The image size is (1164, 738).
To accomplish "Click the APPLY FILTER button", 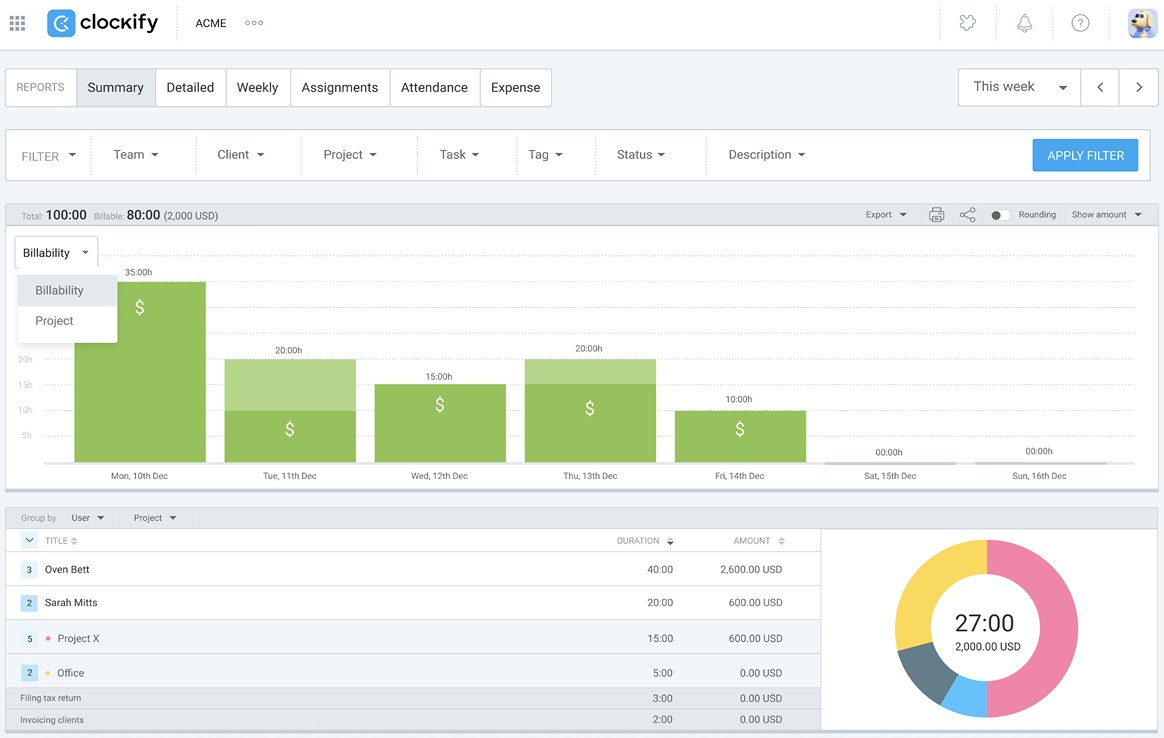I will [1085, 155].
